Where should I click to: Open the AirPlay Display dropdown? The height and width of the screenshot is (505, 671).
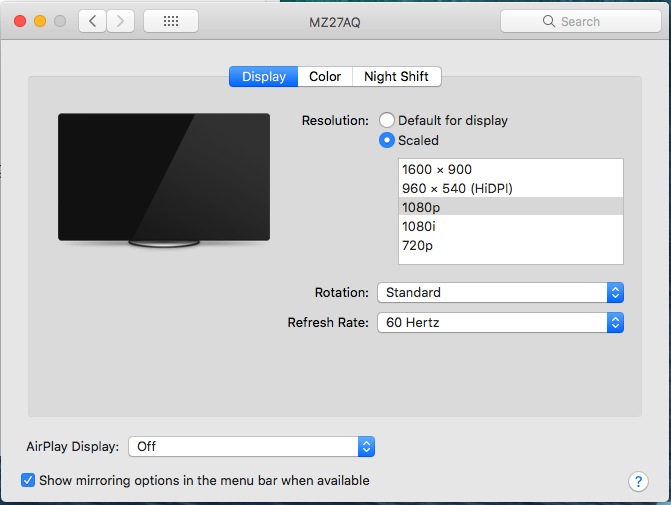click(x=252, y=447)
